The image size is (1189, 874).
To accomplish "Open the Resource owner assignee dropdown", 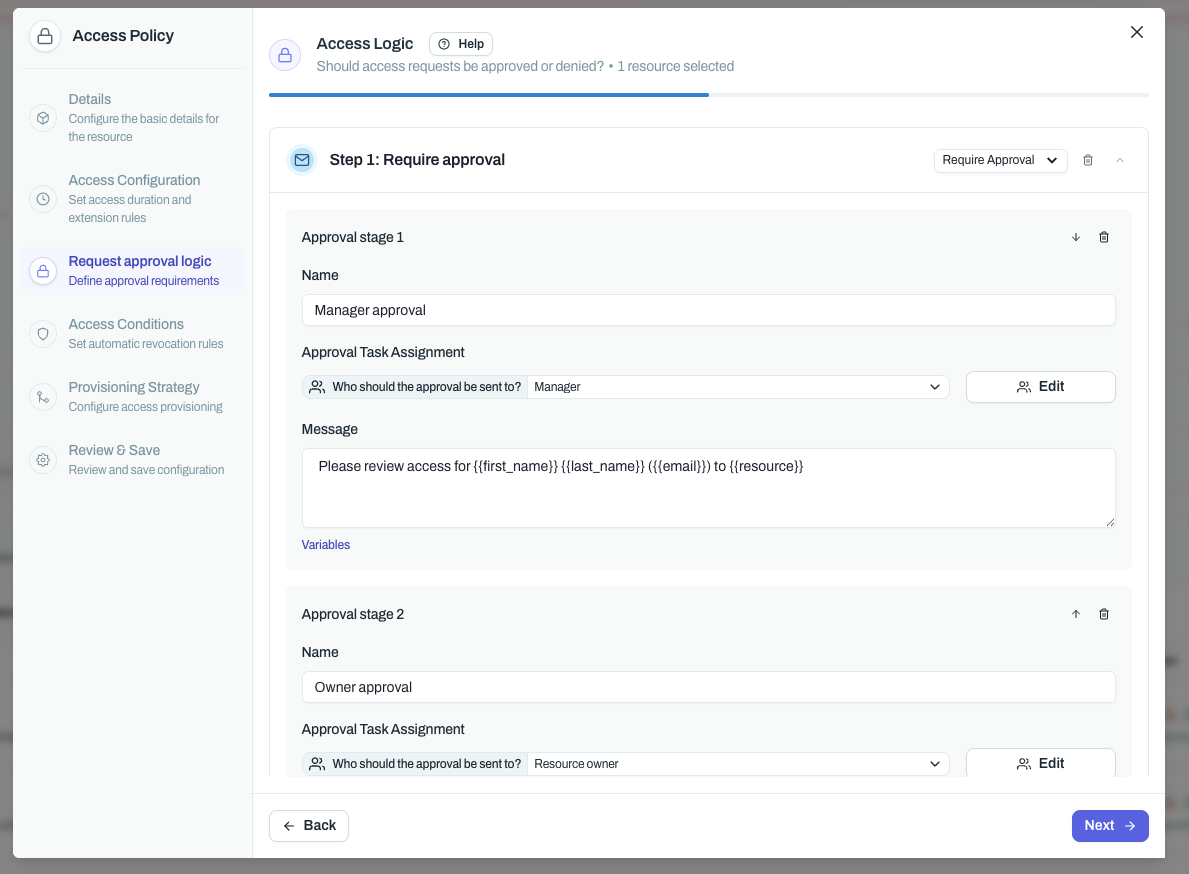I will point(738,764).
